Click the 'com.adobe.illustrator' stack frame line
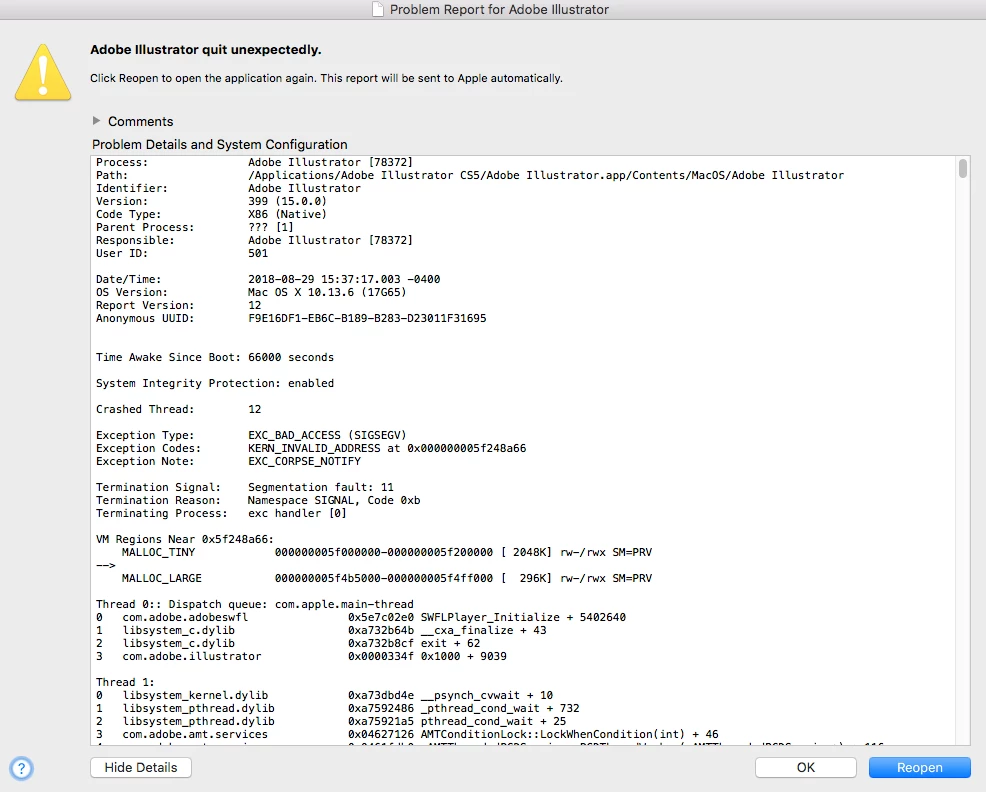The width and height of the screenshot is (986, 792). (x=301, y=657)
